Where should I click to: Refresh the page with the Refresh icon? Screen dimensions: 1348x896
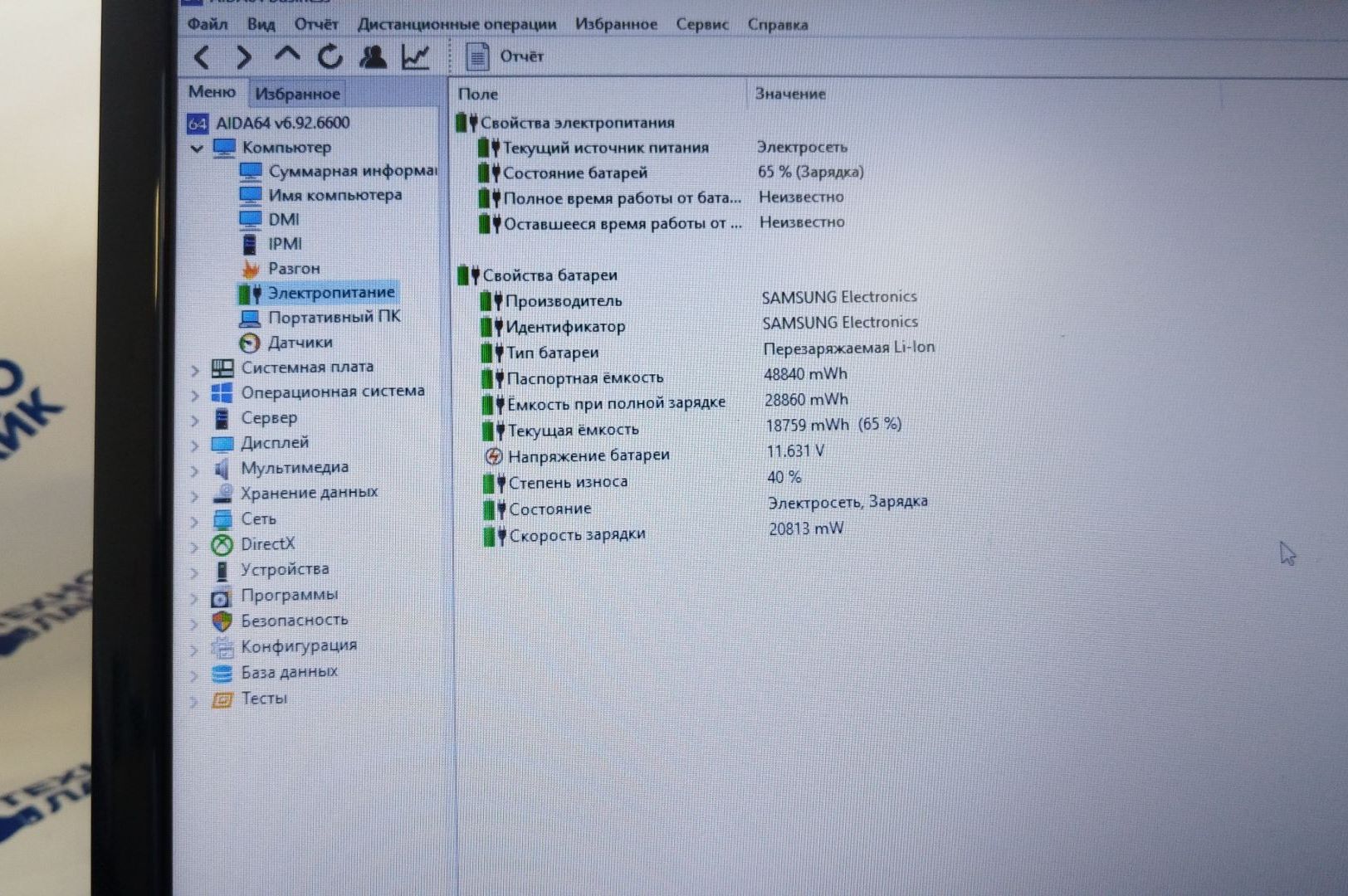pyautogui.click(x=330, y=56)
